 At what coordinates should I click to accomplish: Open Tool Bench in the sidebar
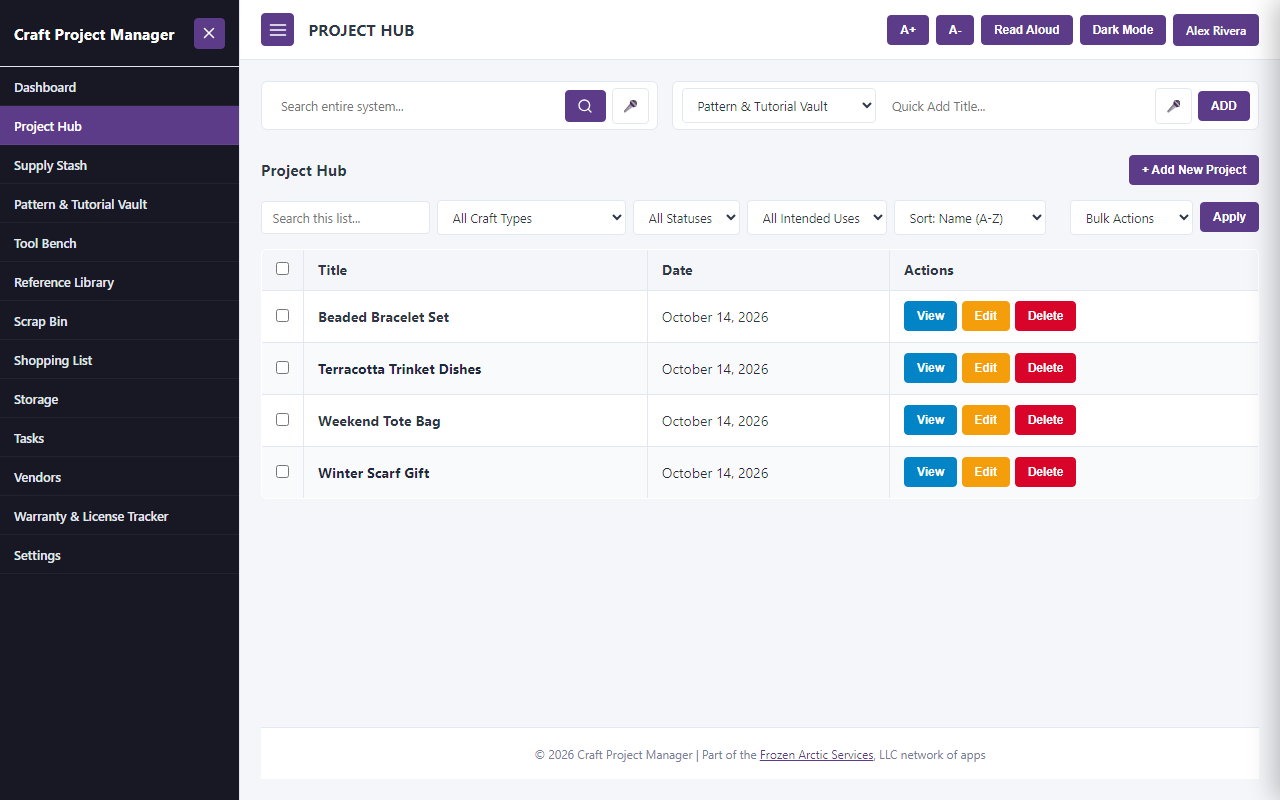(x=119, y=243)
